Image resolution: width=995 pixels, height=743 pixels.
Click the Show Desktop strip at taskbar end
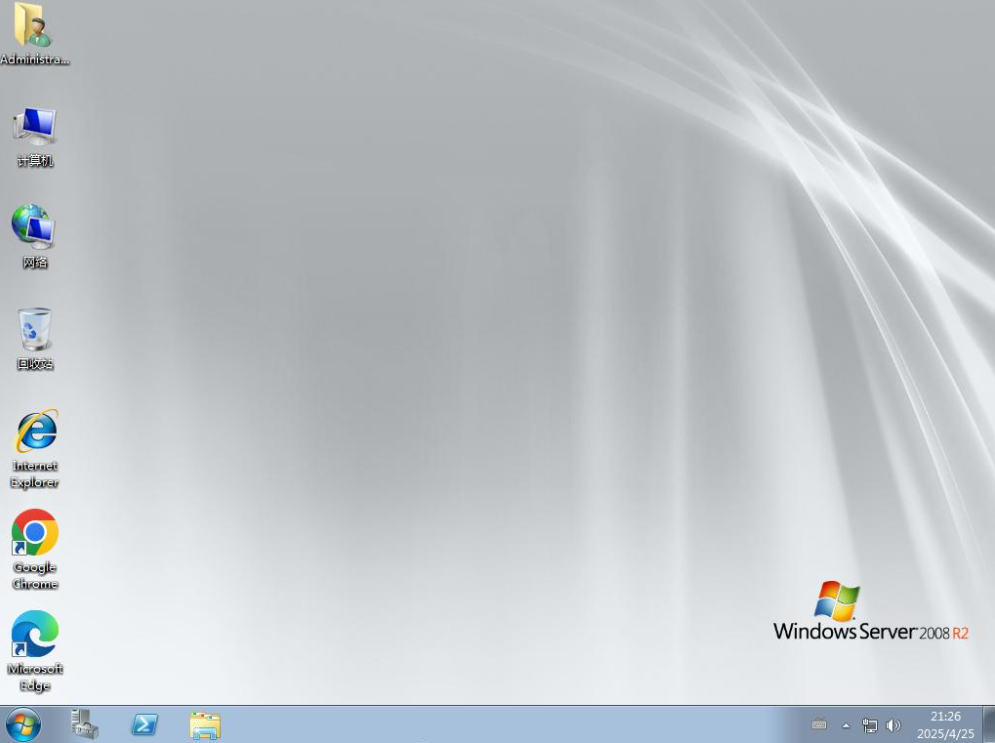click(988, 725)
